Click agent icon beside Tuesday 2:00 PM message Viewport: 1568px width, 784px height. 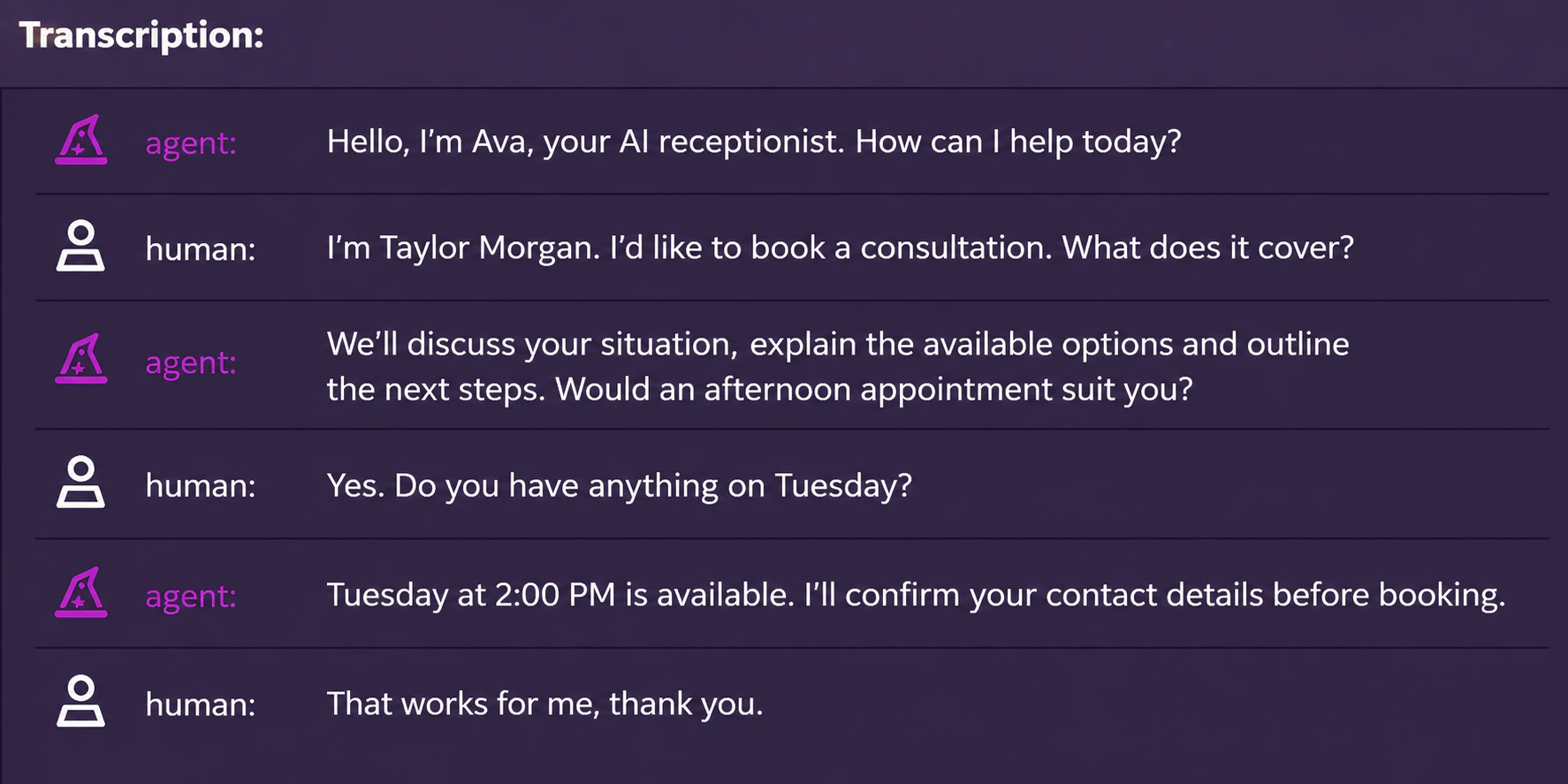81,592
